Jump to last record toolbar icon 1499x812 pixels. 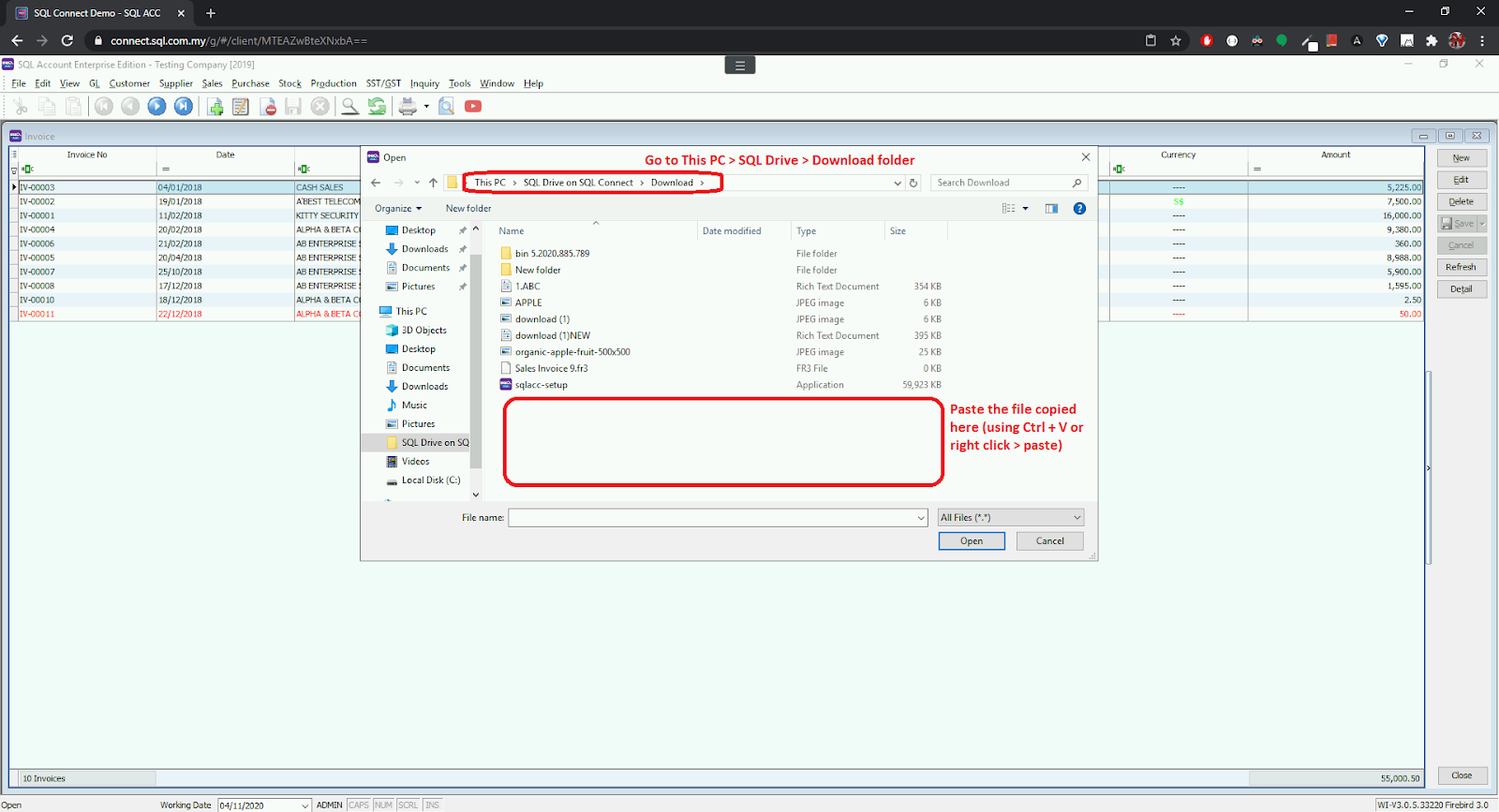tap(184, 107)
